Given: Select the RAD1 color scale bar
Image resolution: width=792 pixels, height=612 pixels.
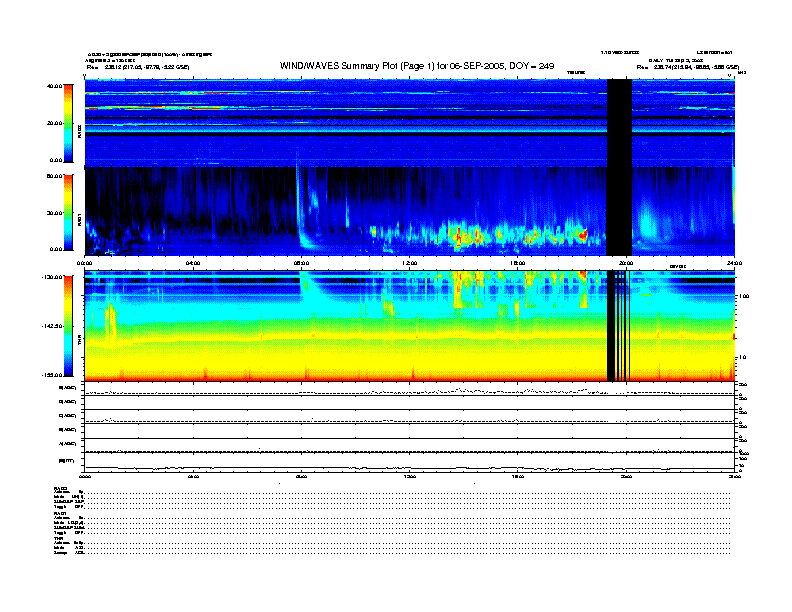Looking at the screenshot, I should (68, 212).
